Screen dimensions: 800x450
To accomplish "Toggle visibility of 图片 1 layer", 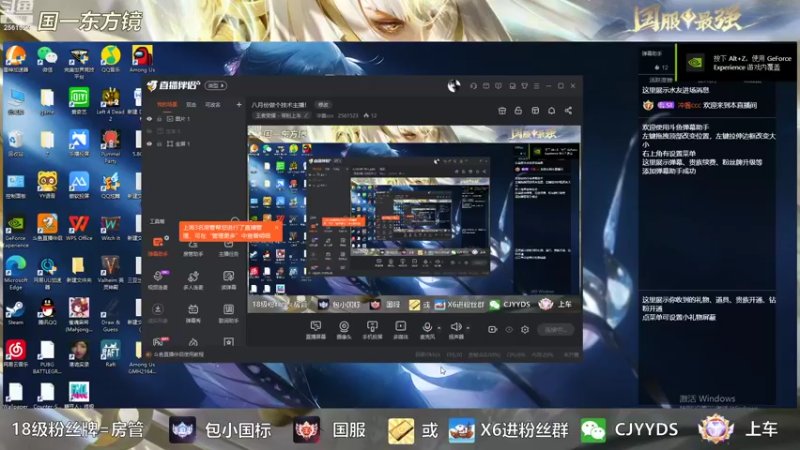I will (x=149, y=119).
